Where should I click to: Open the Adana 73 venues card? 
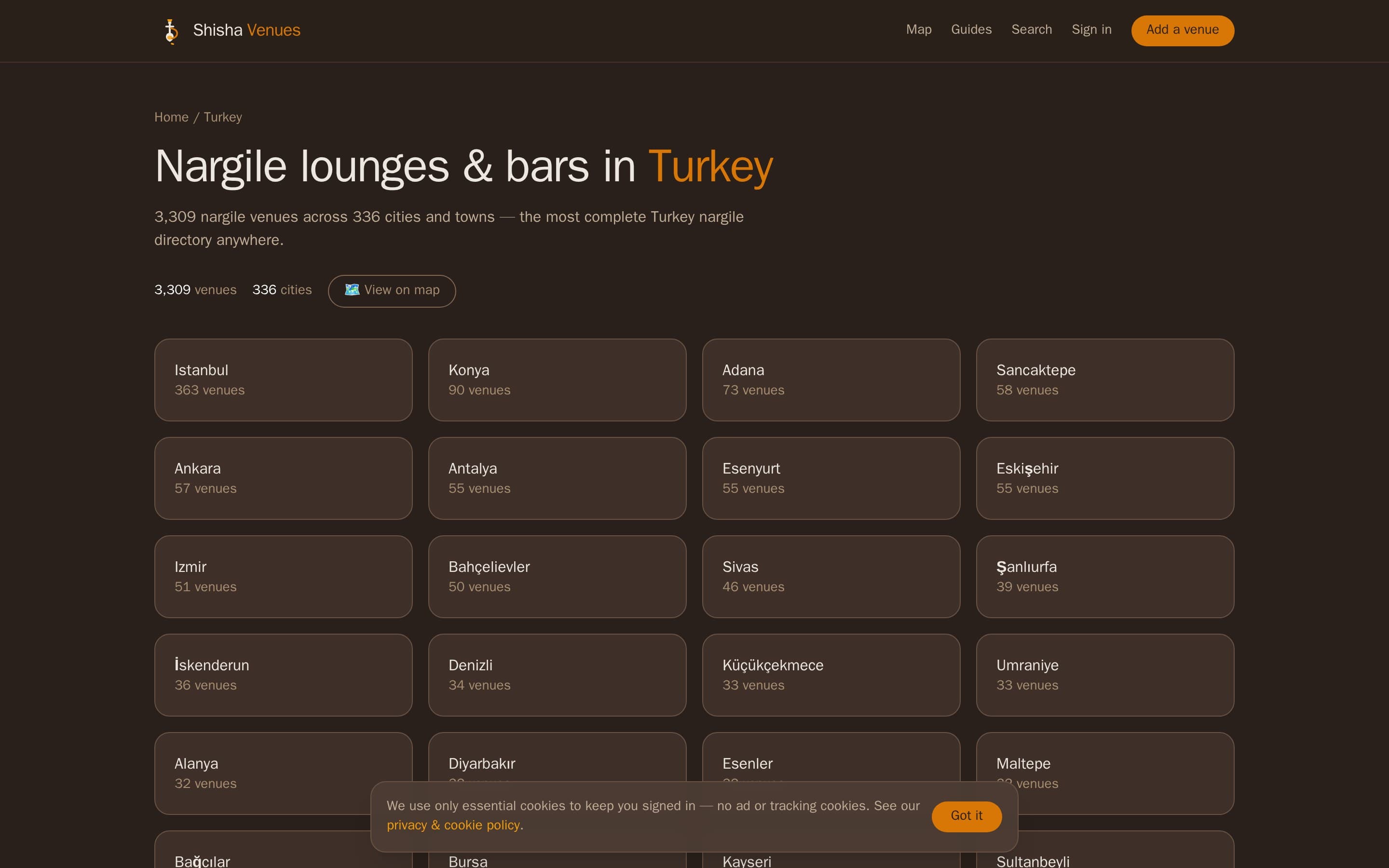tap(831, 380)
